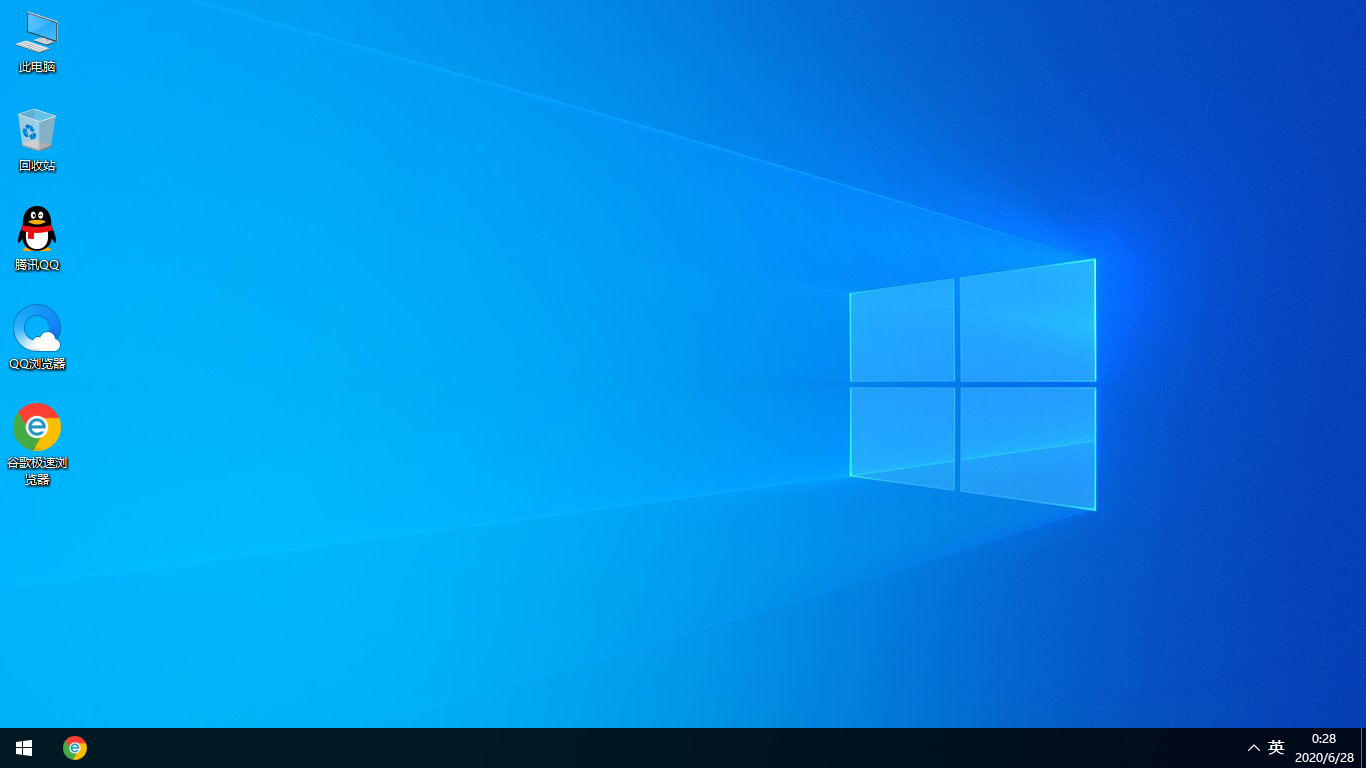The height and width of the screenshot is (768, 1366).
Task: Expand the hidden system tray icons
Action: point(1253,748)
